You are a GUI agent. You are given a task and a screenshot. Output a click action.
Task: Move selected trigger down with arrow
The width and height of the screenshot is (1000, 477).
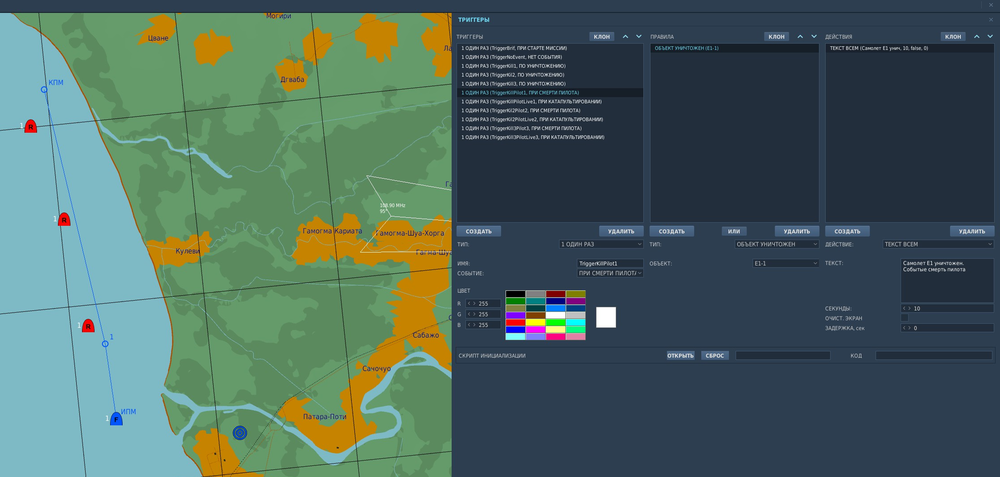[639, 36]
